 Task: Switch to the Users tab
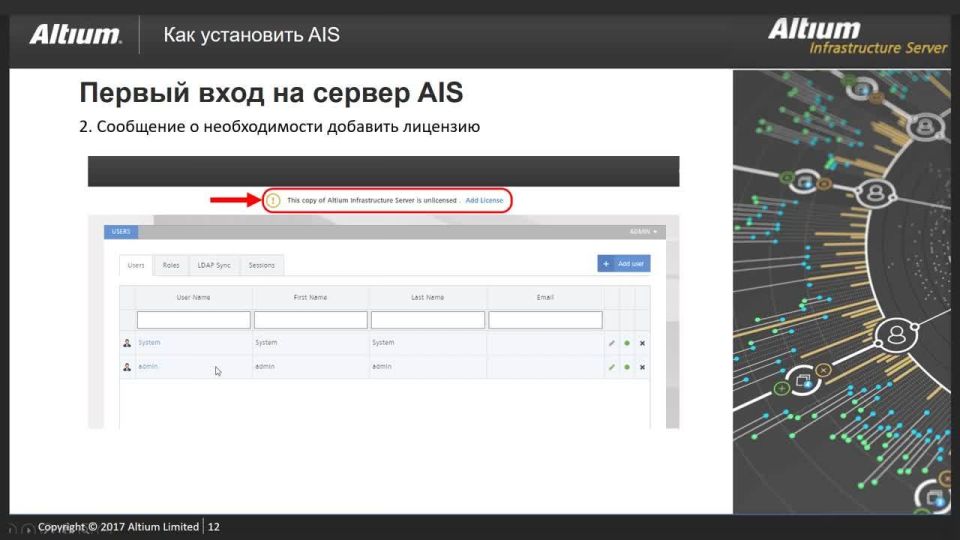(136, 265)
